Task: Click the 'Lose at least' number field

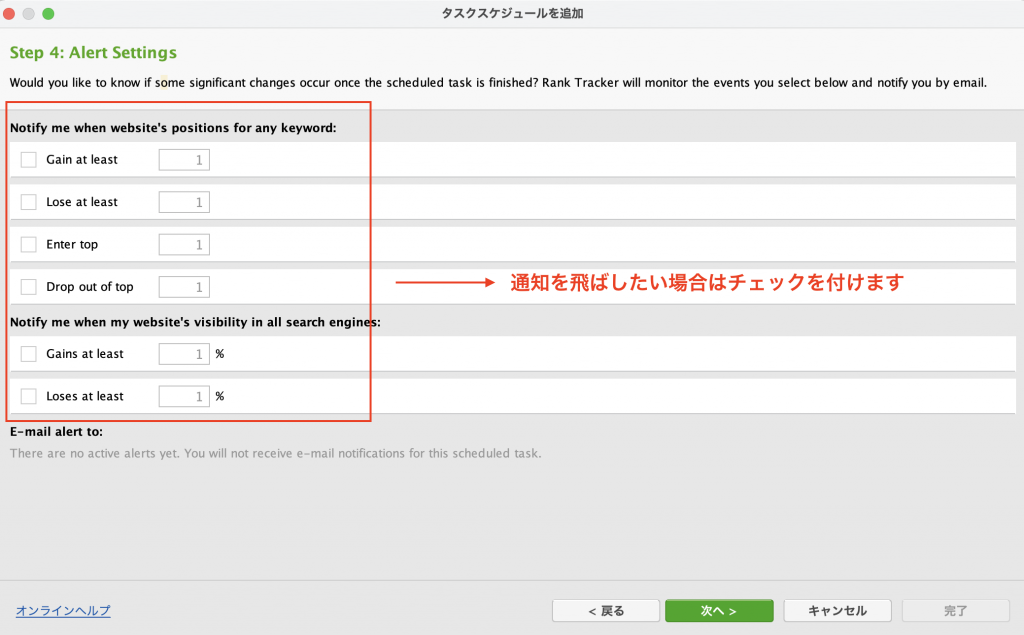Action: (x=184, y=202)
